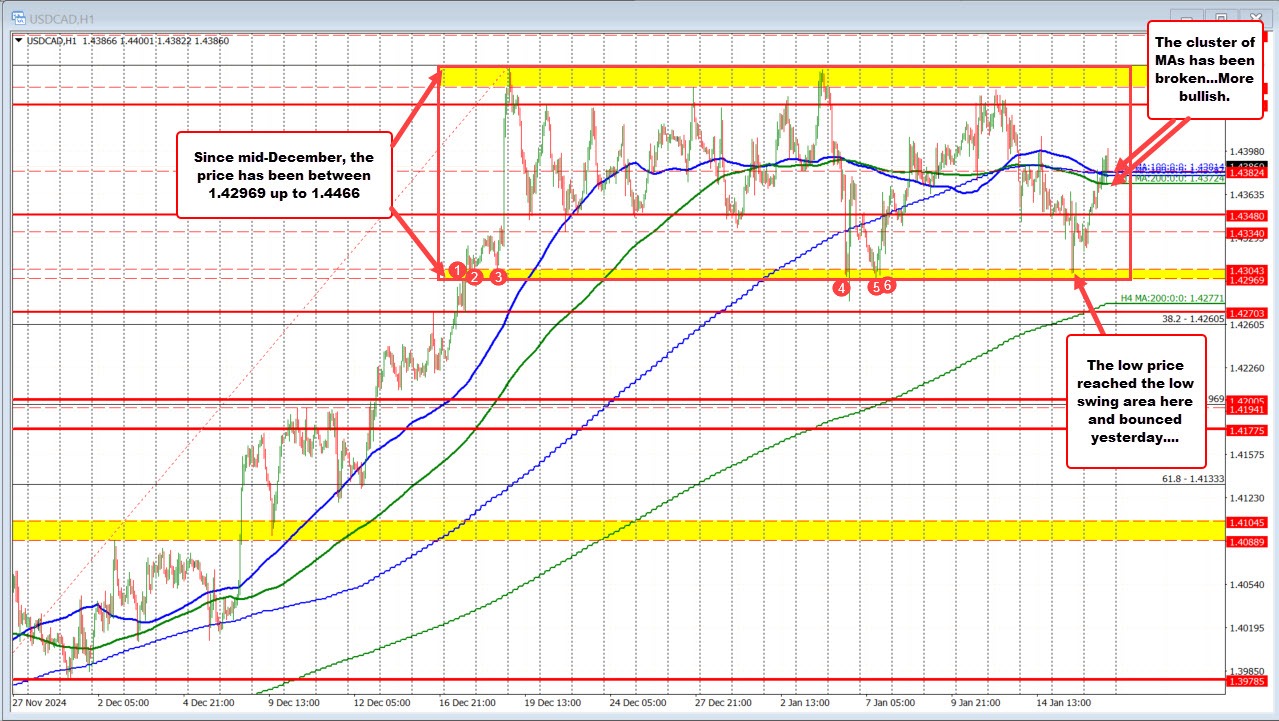Click red circle marker number 1

point(456,270)
